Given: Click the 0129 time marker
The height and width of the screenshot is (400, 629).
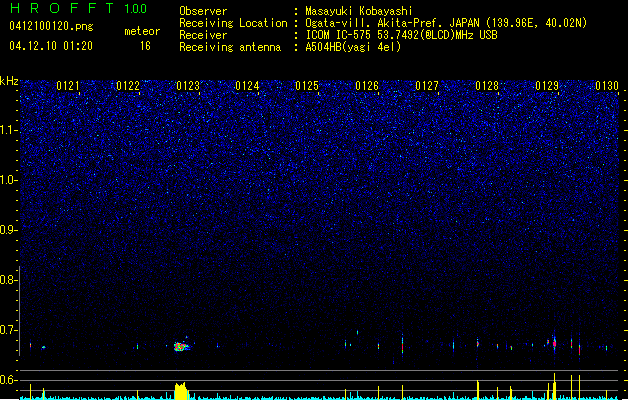Looking at the screenshot, I should (x=547, y=86).
